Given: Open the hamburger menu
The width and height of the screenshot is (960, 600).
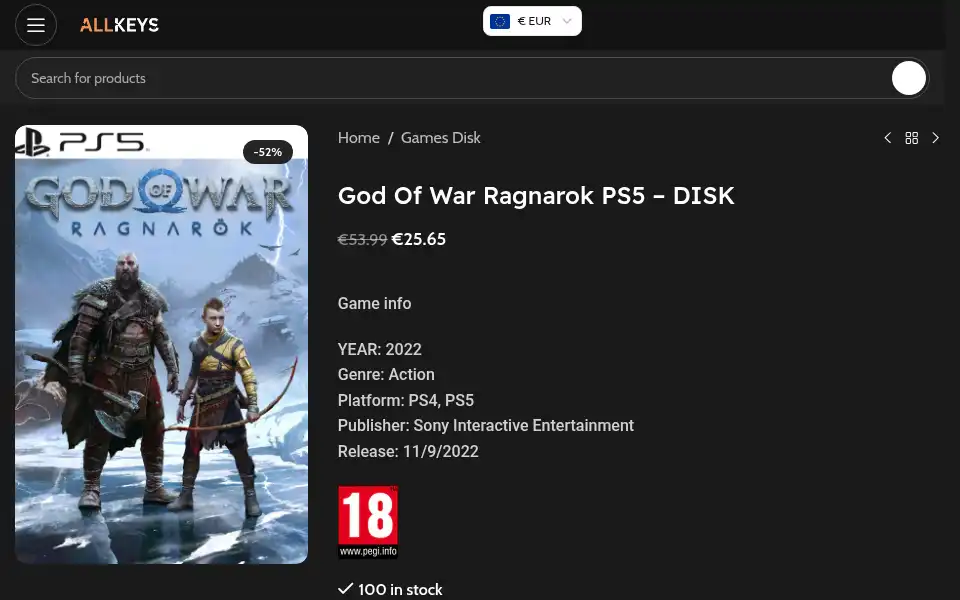Looking at the screenshot, I should [x=36, y=25].
